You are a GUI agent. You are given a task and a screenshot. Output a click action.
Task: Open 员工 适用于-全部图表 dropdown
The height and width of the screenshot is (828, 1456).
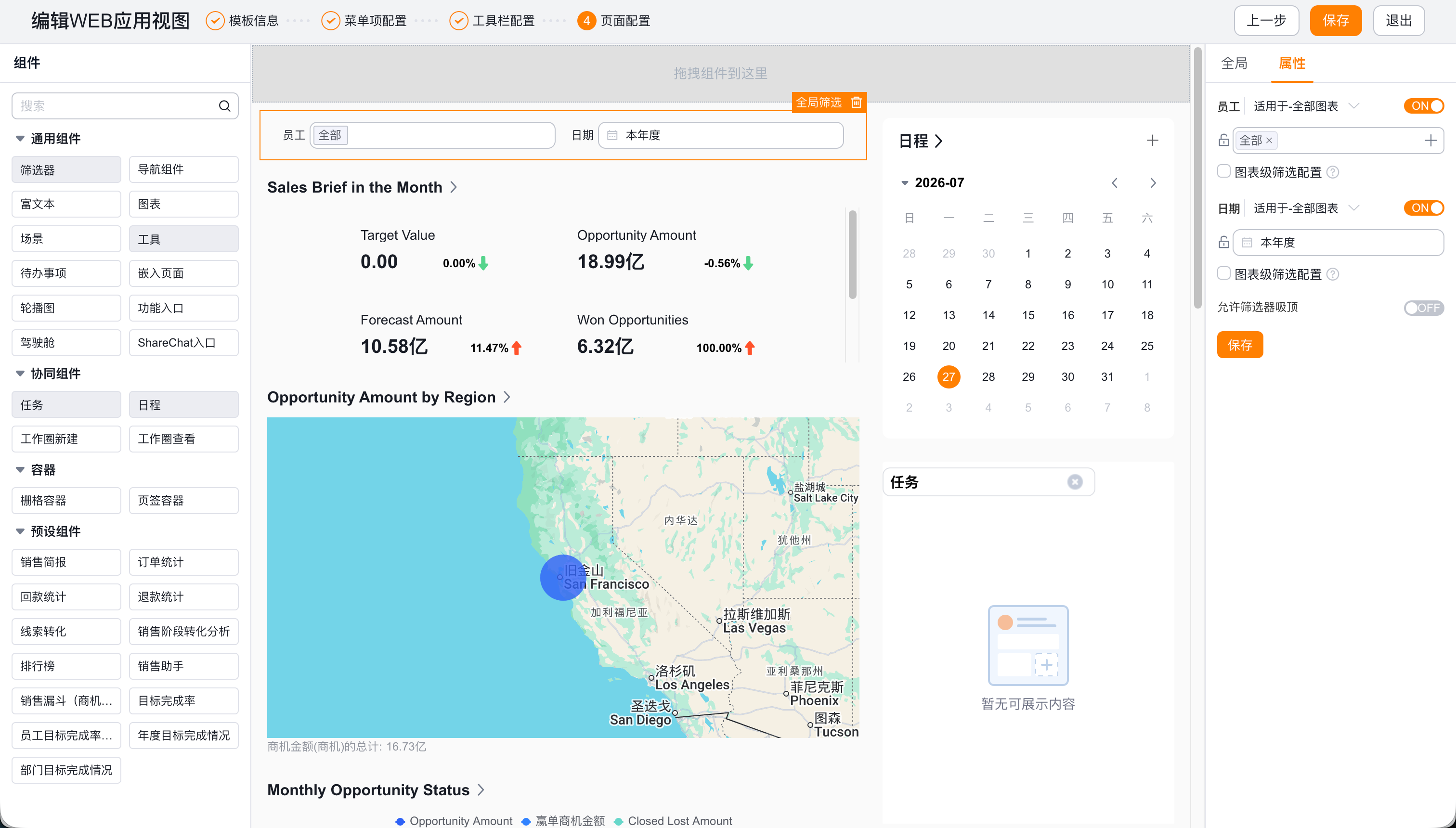[1306, 106]
